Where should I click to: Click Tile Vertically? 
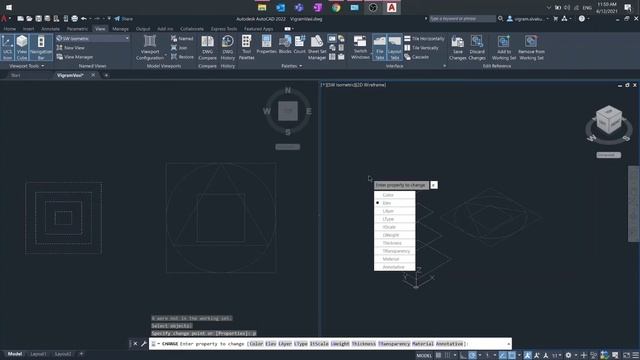421,48
